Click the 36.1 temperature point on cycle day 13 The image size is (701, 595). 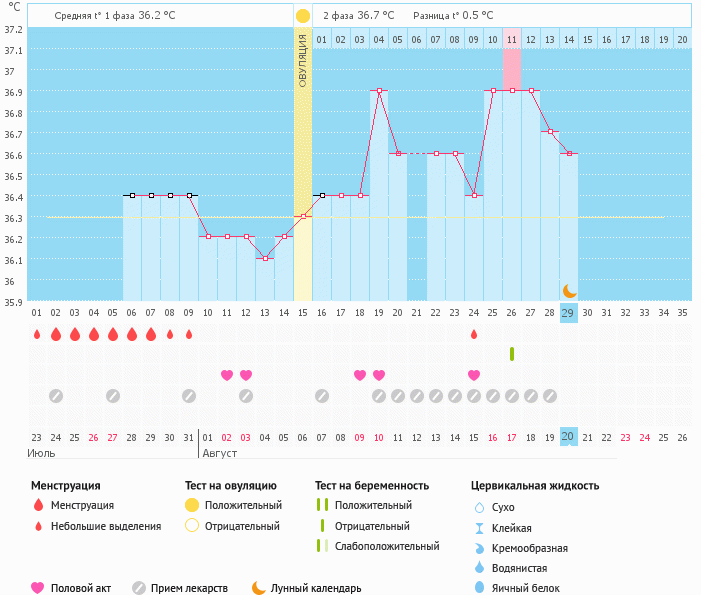265,258
